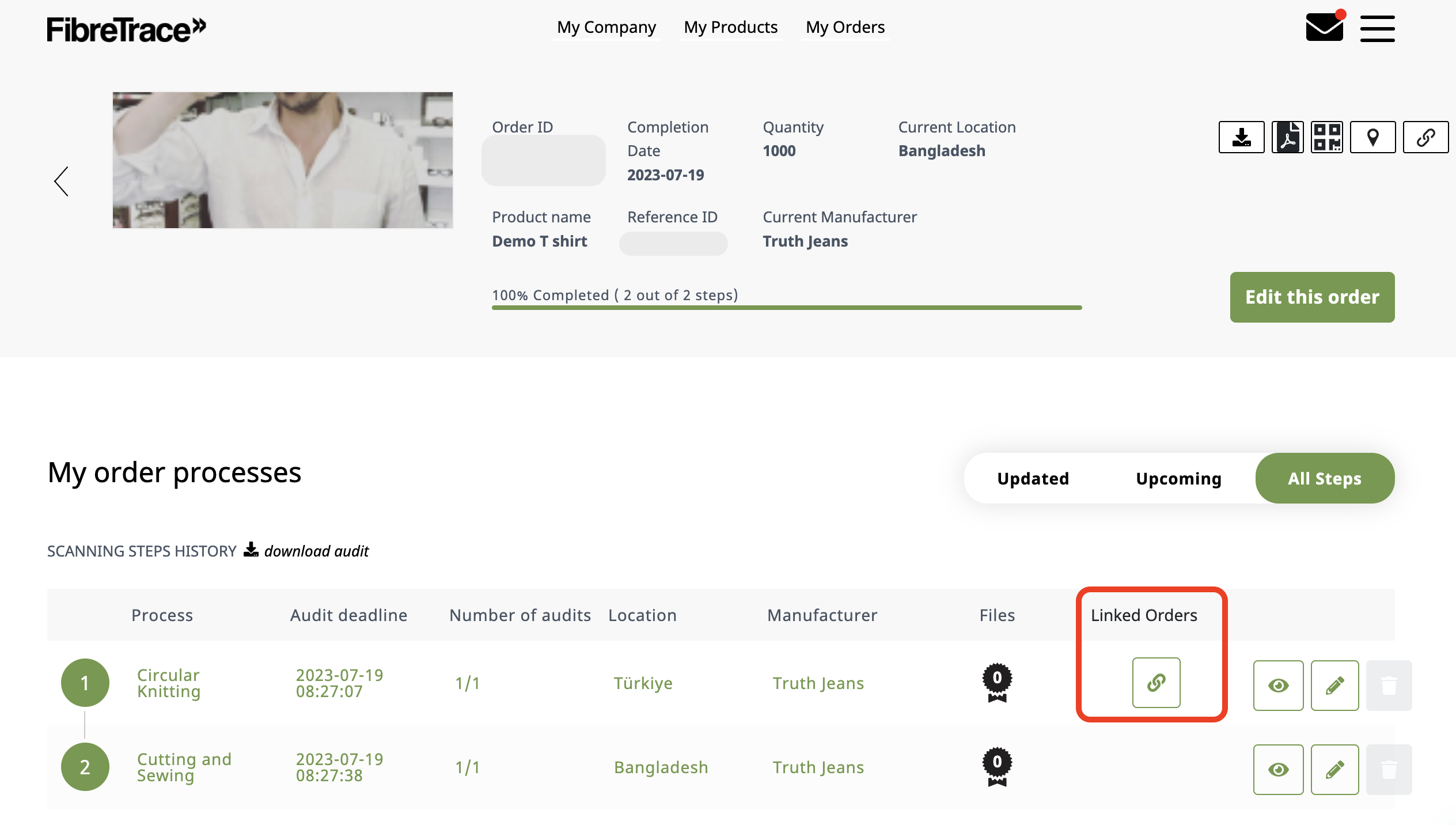Open the My Orders menu

[x=845, y=27]
